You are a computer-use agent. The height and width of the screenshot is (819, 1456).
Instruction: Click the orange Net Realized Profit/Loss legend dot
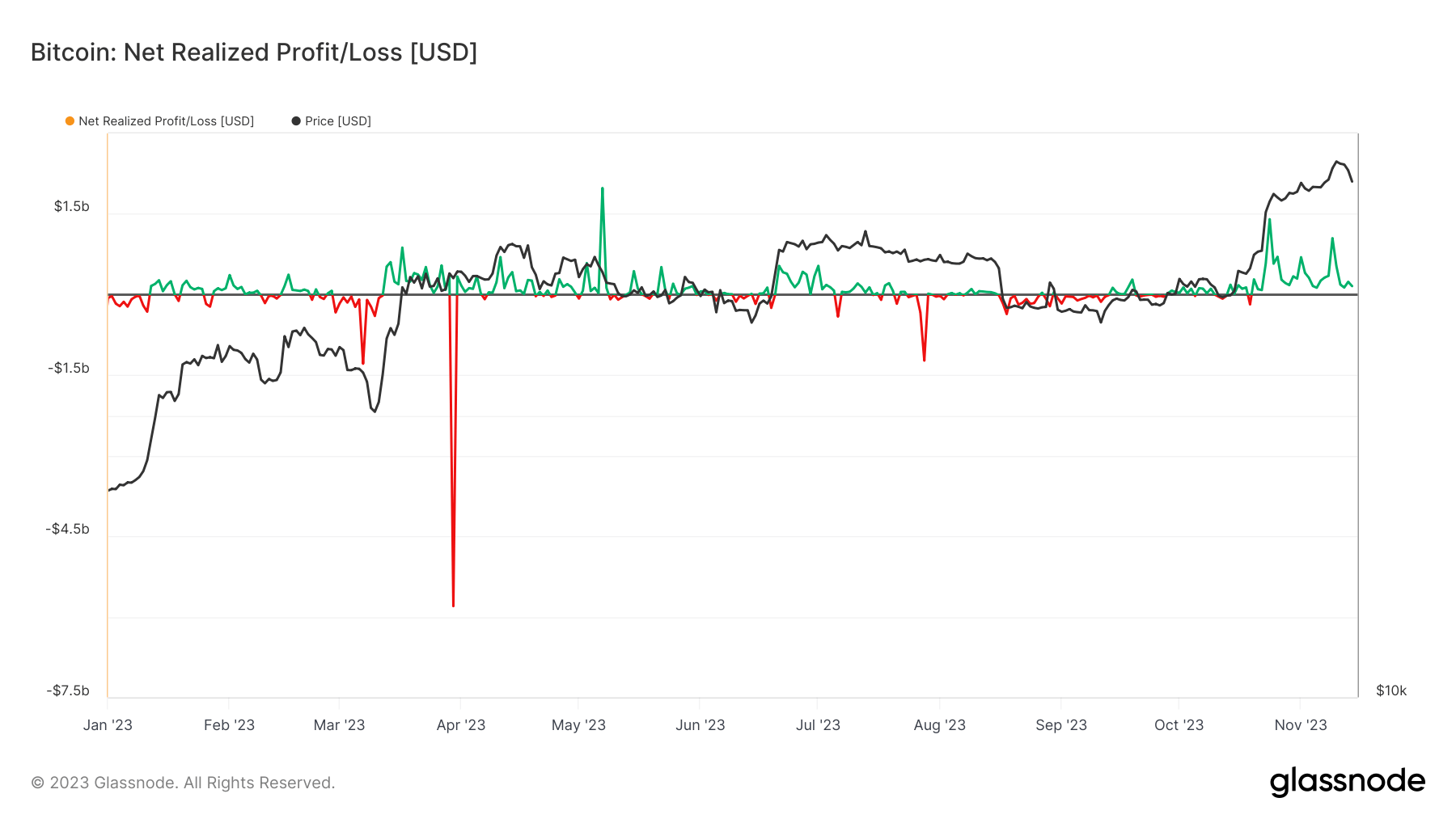pos(70,121)
